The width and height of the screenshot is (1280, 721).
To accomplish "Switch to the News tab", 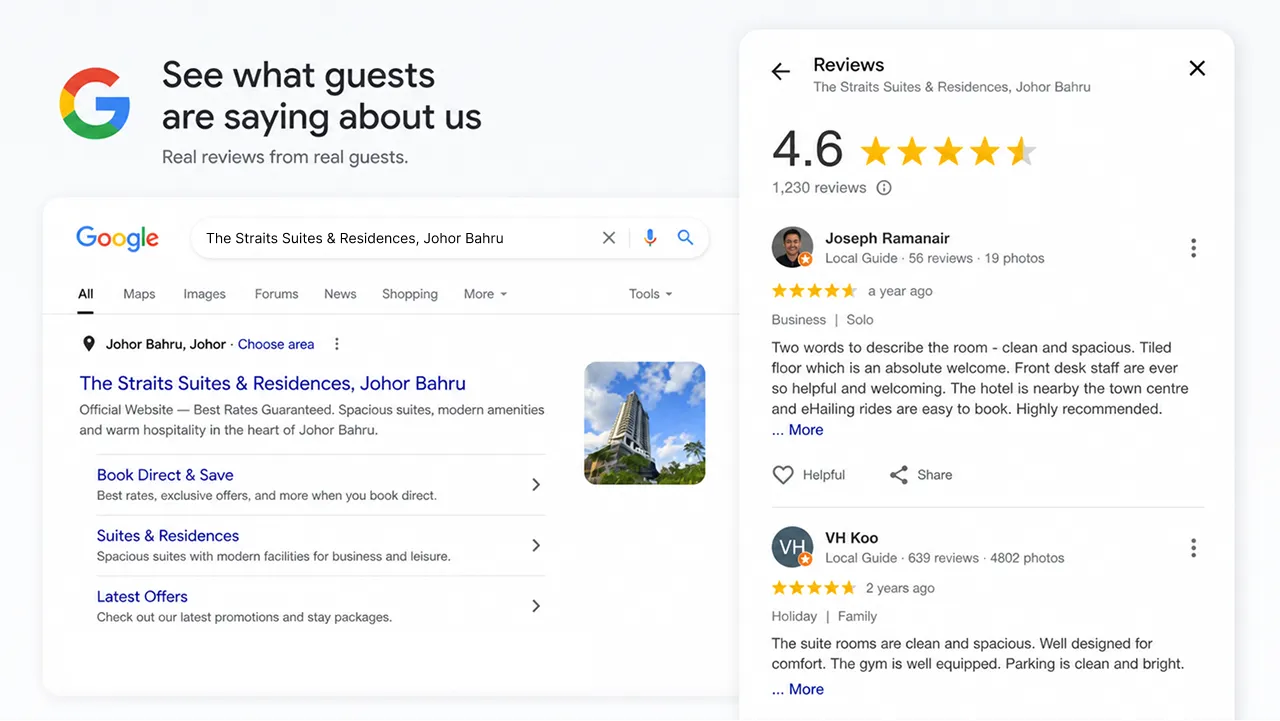I will (x=340, y=294).
